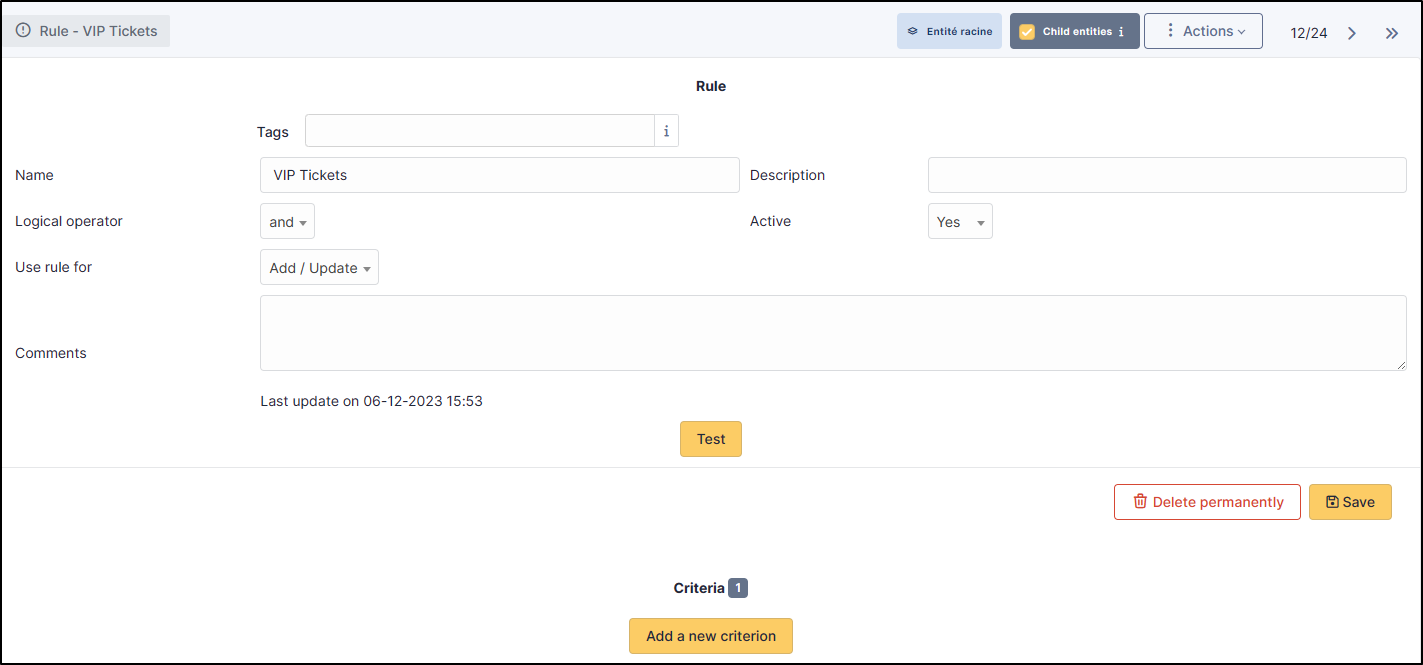This screenshot has height=665, width=1423.
Task: Open the Actions menu
Action: (1203, 31)
